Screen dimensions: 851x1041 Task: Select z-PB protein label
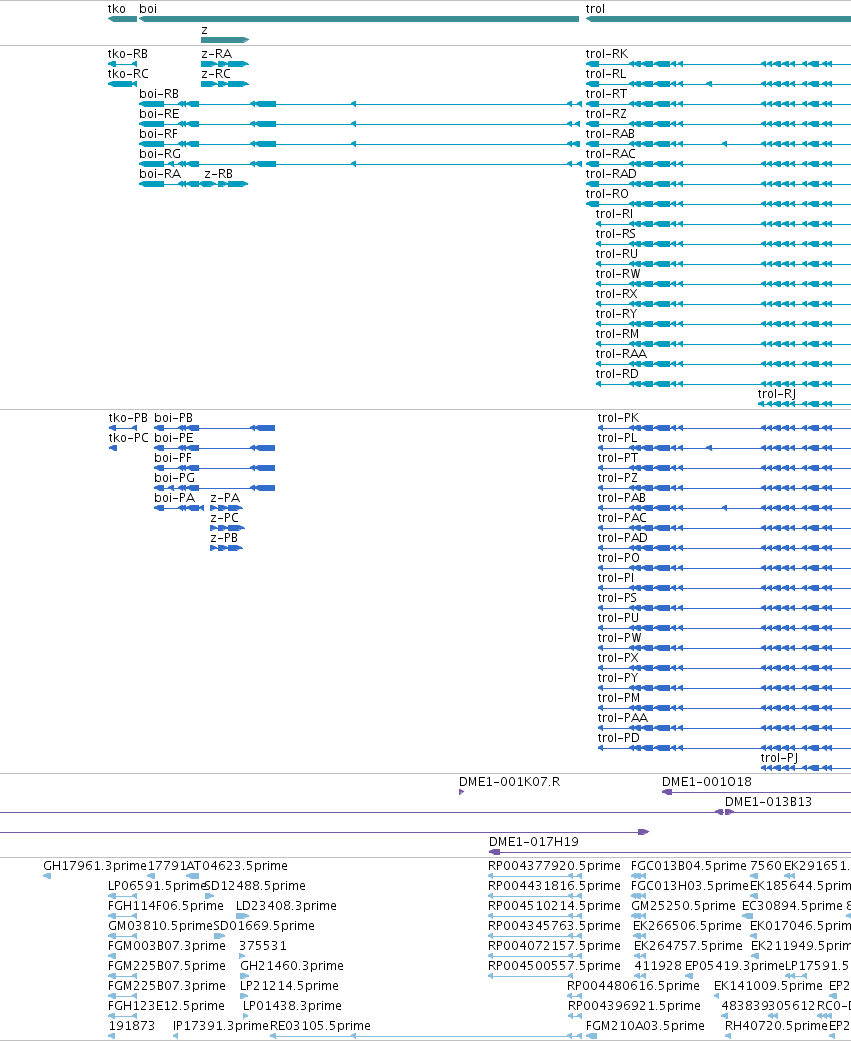[x=224, y=538]
